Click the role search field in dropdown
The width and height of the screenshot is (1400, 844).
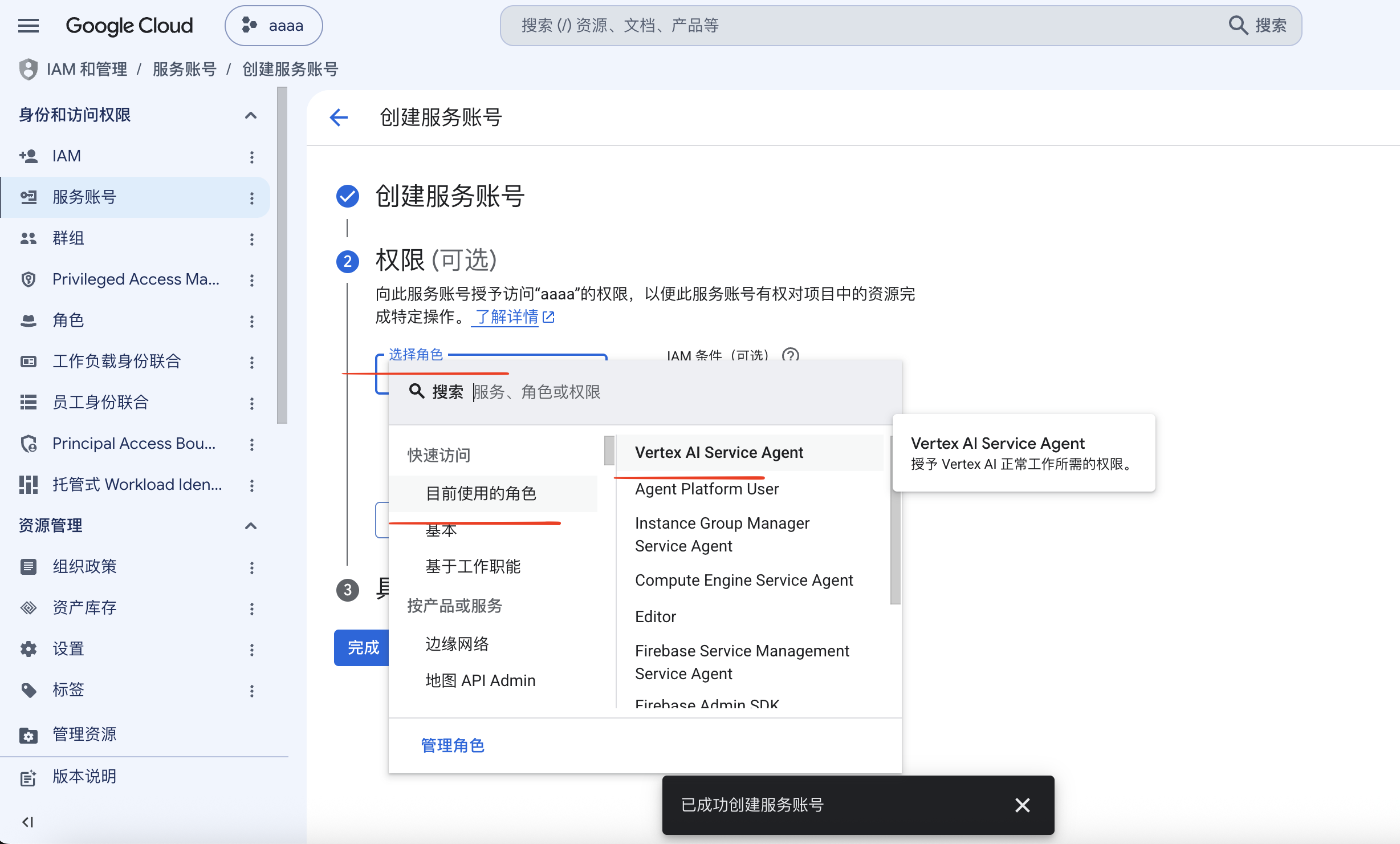click(x=645, y=392)
